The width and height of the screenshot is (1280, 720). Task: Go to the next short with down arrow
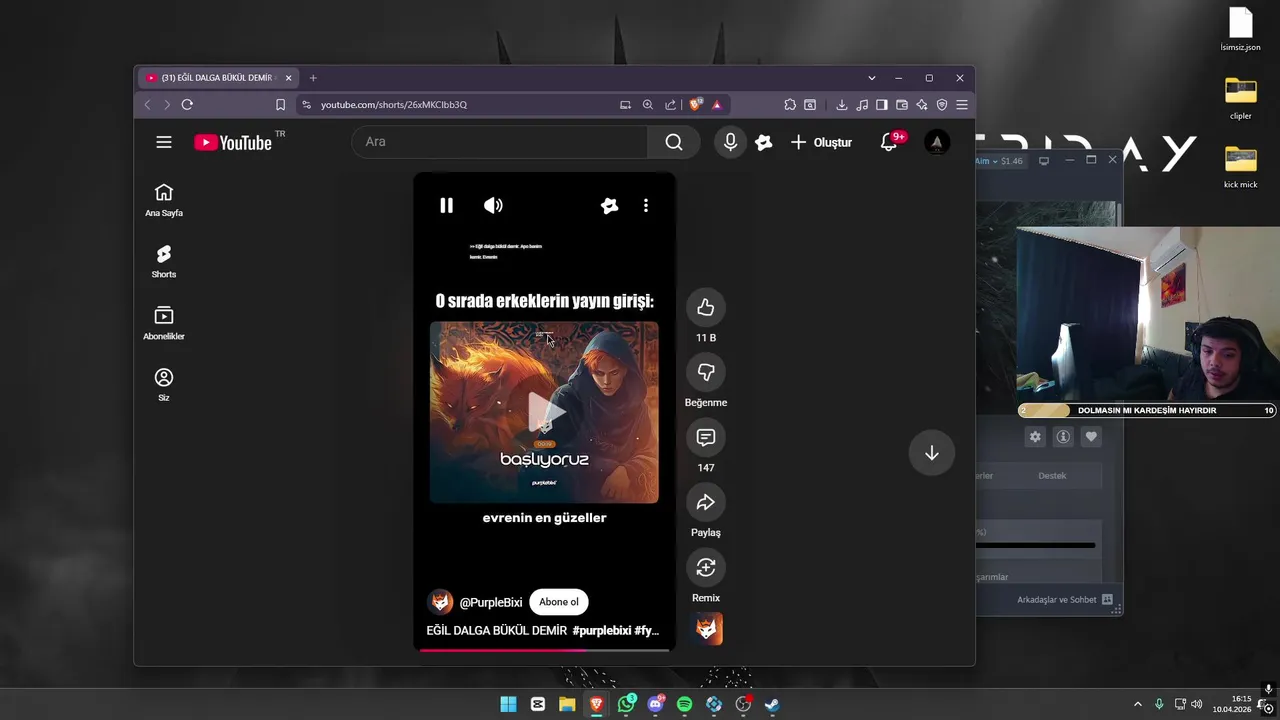point(931,453)
